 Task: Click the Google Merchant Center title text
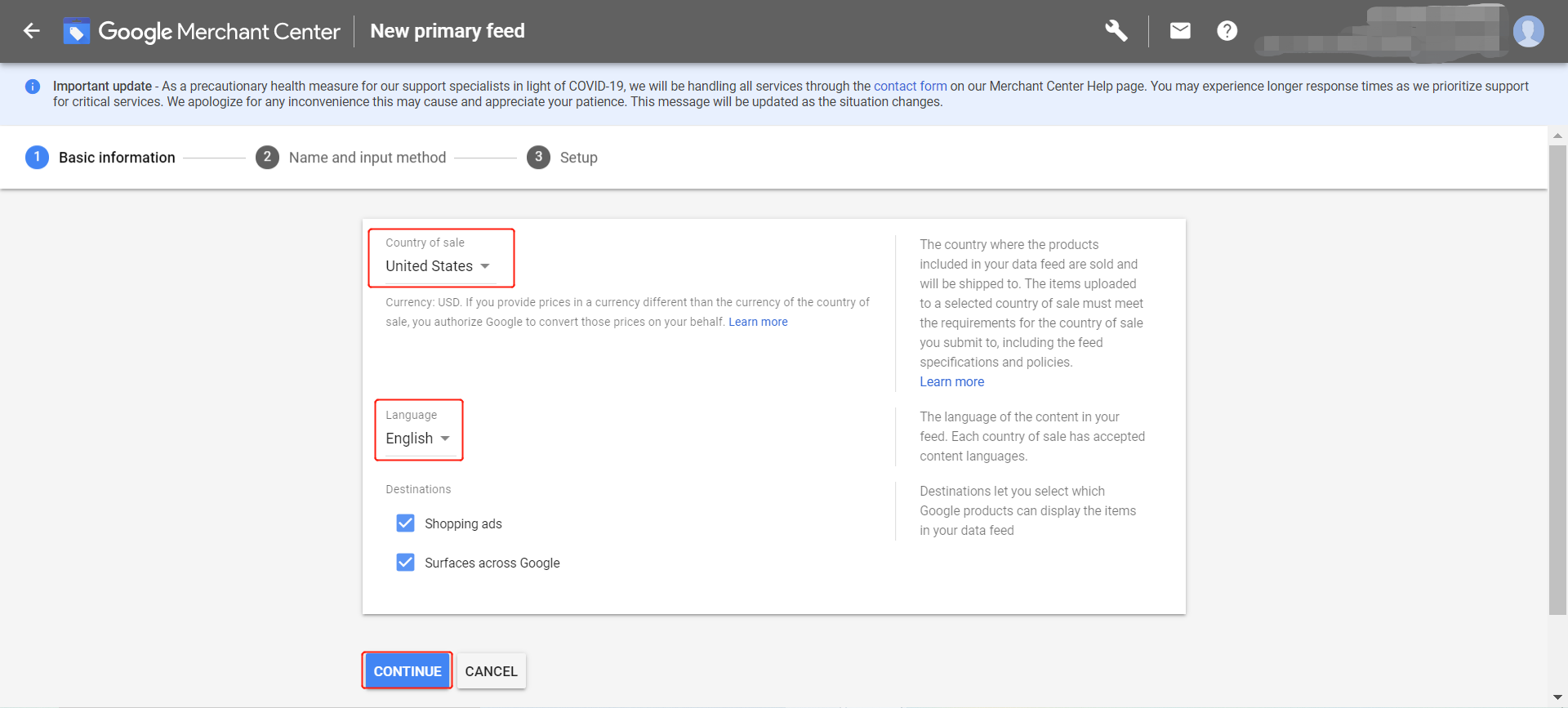pos(219,31)
